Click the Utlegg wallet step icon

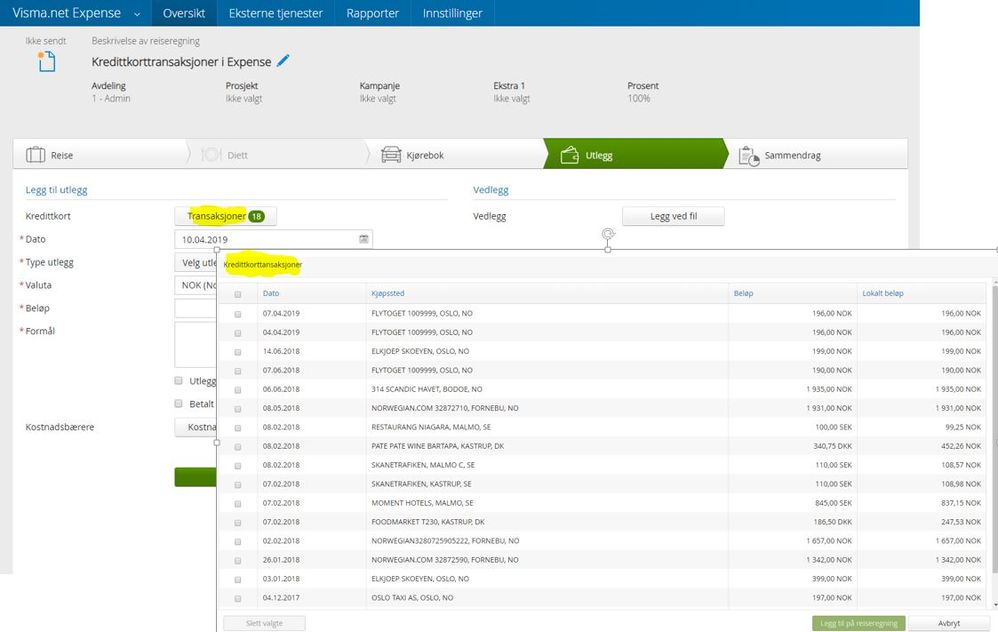(x=571, y=155)
